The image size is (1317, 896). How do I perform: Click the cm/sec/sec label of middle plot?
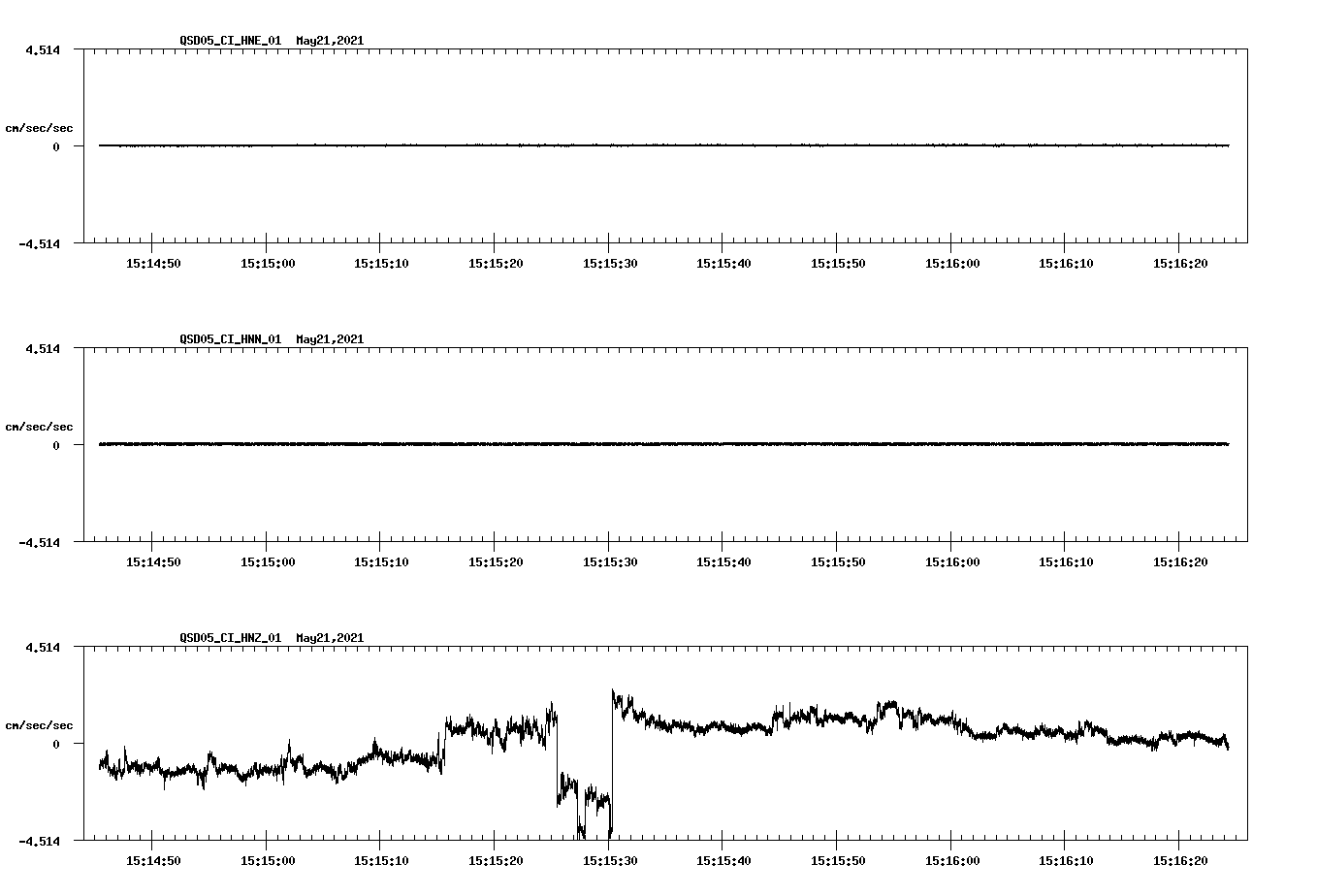pos(39,426)
